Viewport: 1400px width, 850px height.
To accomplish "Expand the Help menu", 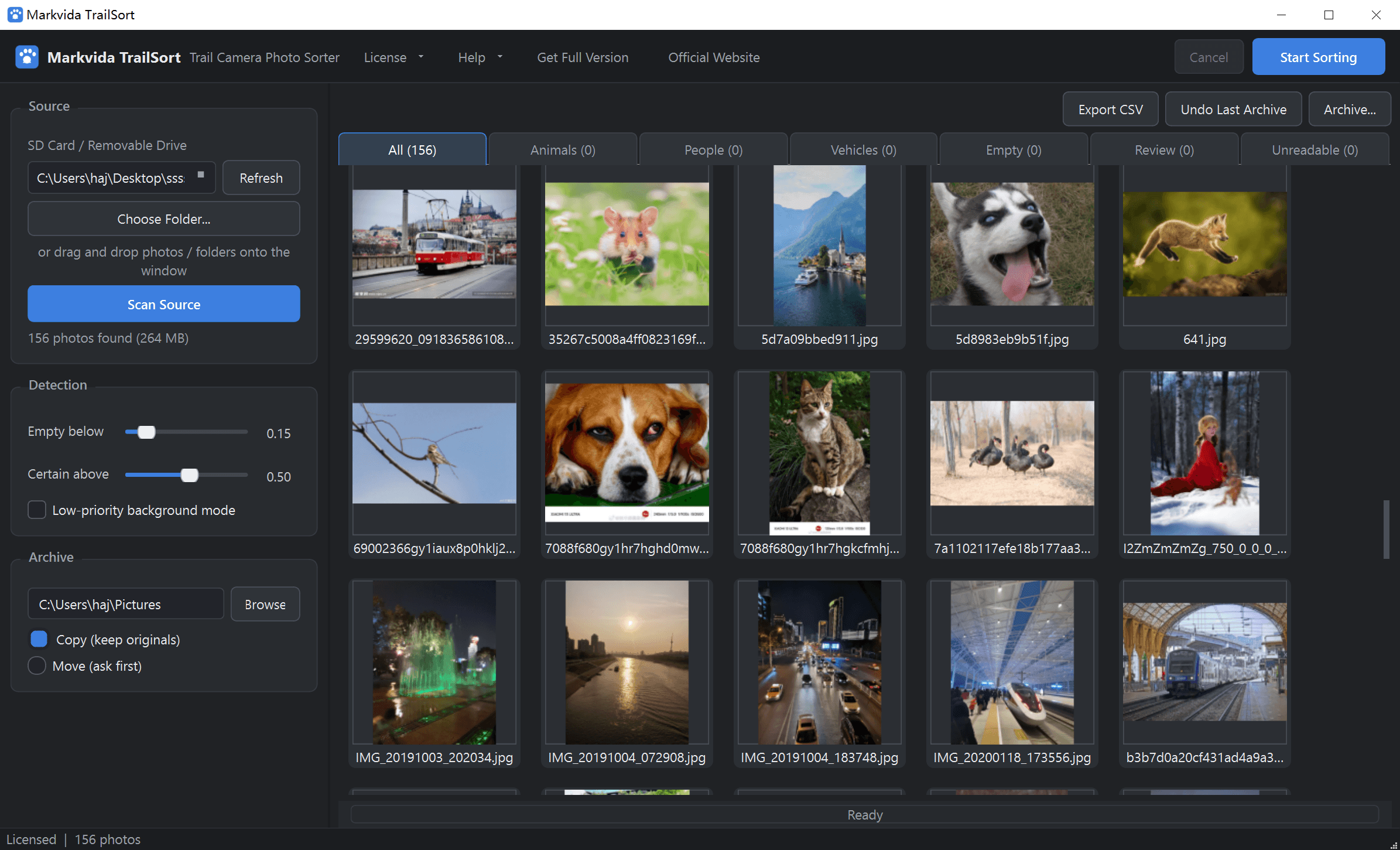I will [x=480, y=57].
